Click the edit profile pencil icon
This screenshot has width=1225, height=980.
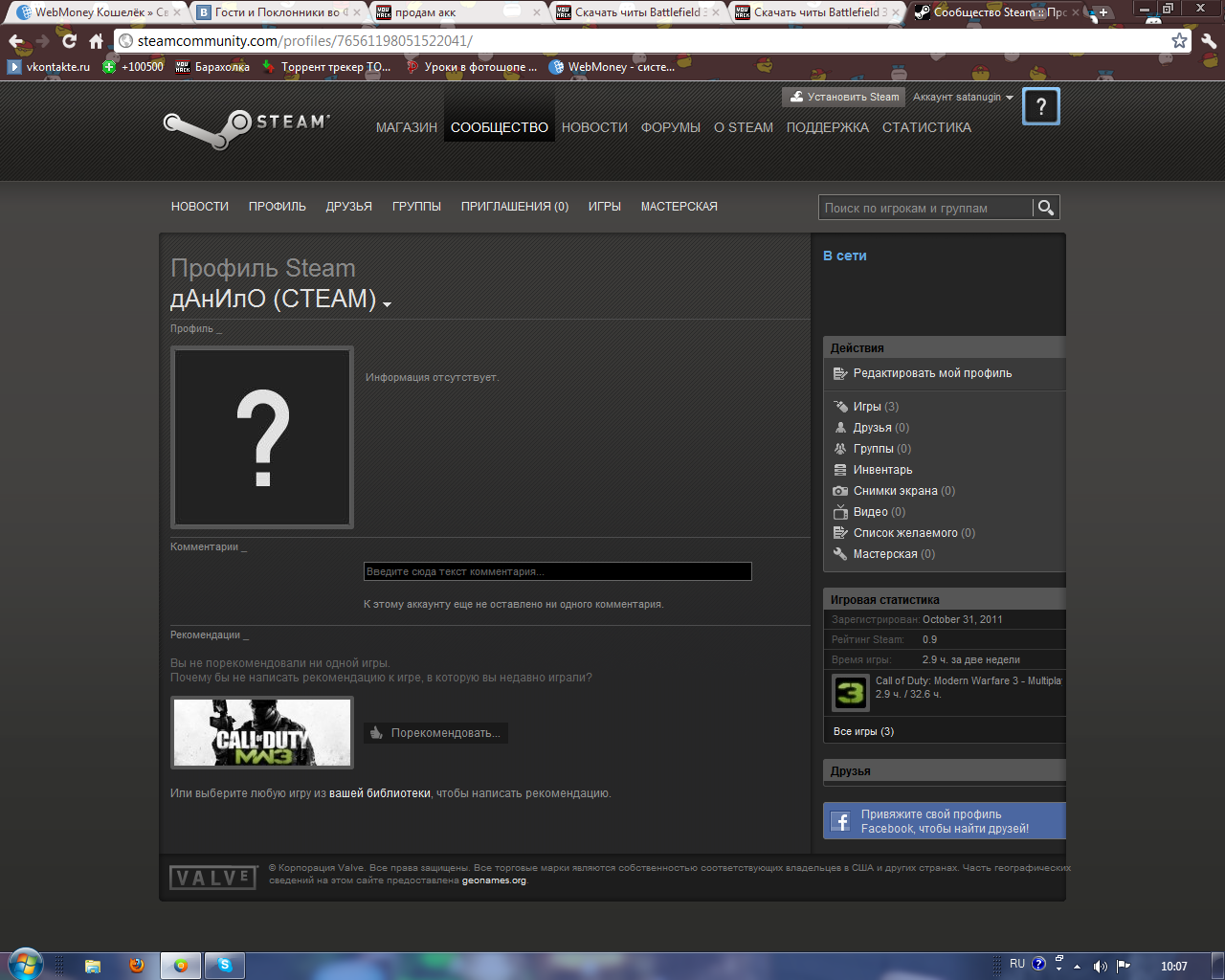point(840,373)
